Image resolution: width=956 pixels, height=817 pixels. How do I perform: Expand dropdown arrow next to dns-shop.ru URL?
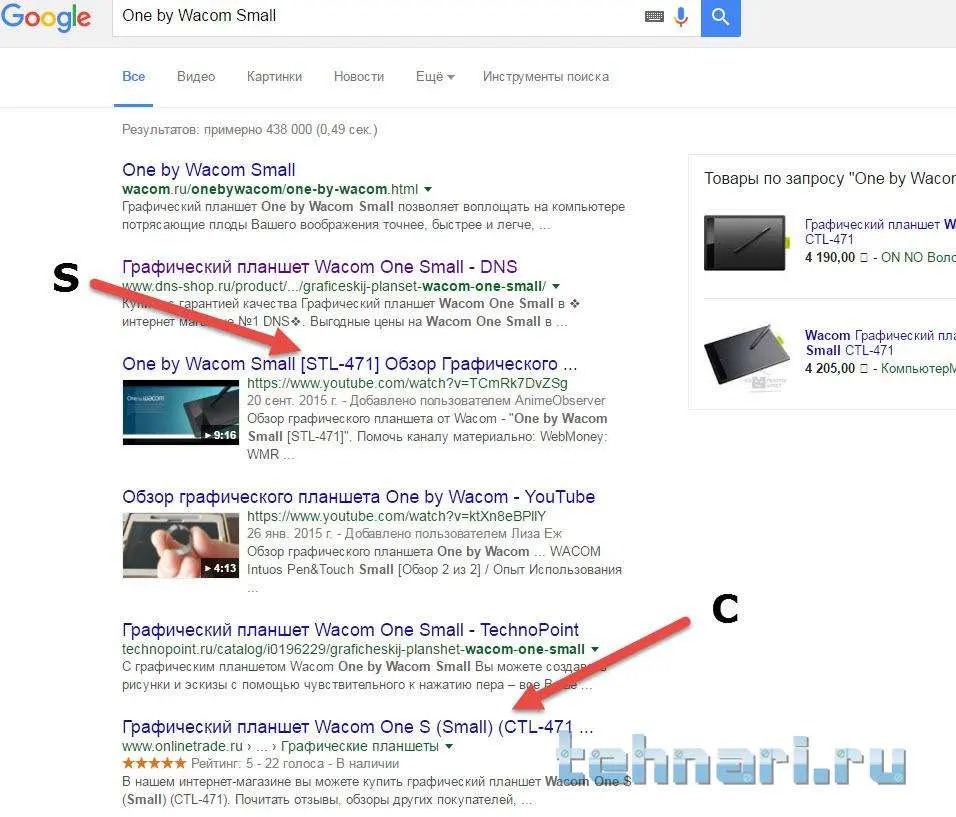pyautogui.click(x=556, y=286)
